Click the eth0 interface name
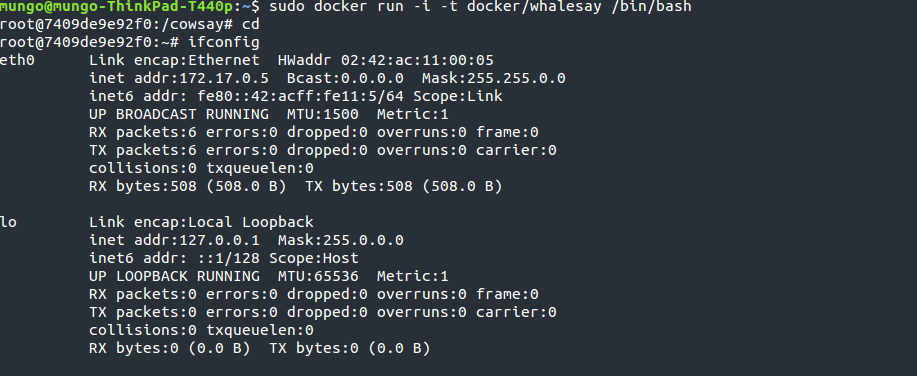The image size is (917, 376). [18, 60]
